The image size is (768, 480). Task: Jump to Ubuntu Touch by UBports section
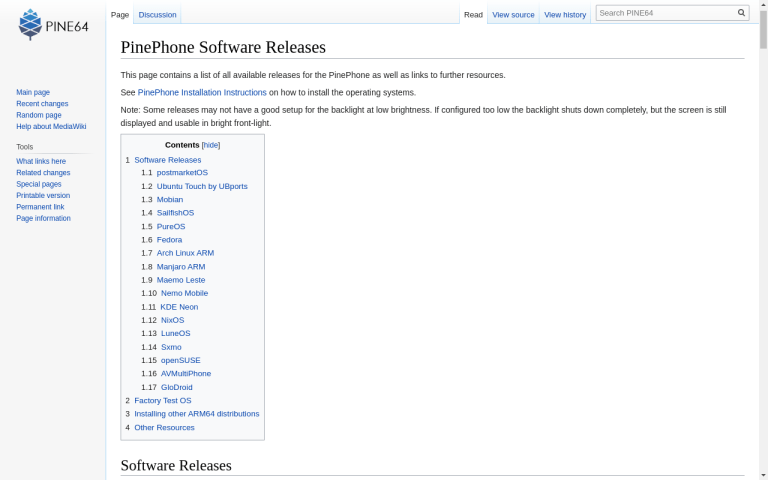202,186
